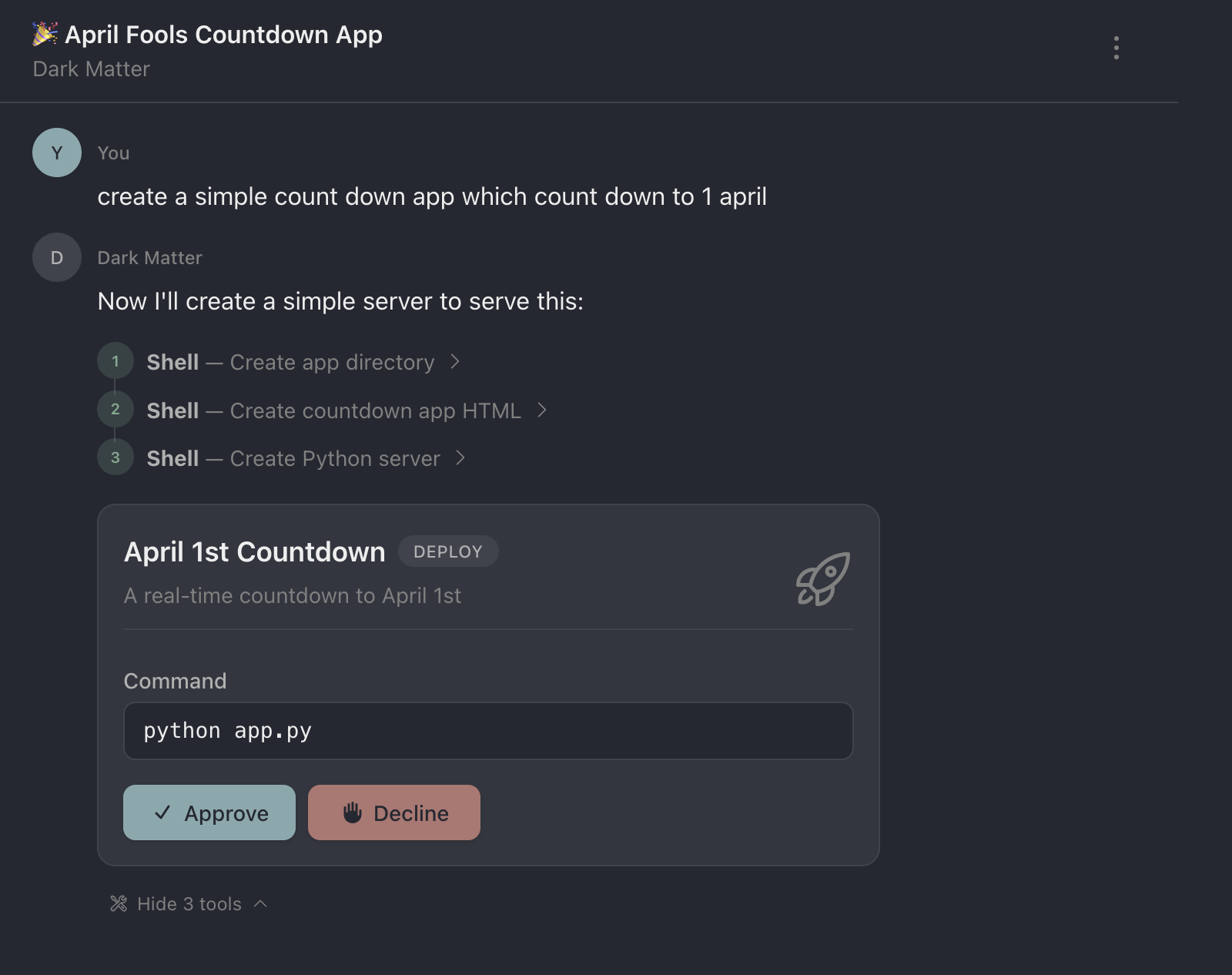Click the DEPLOY badge
This screenshot has height=975, width=1232.
point(448,551)
